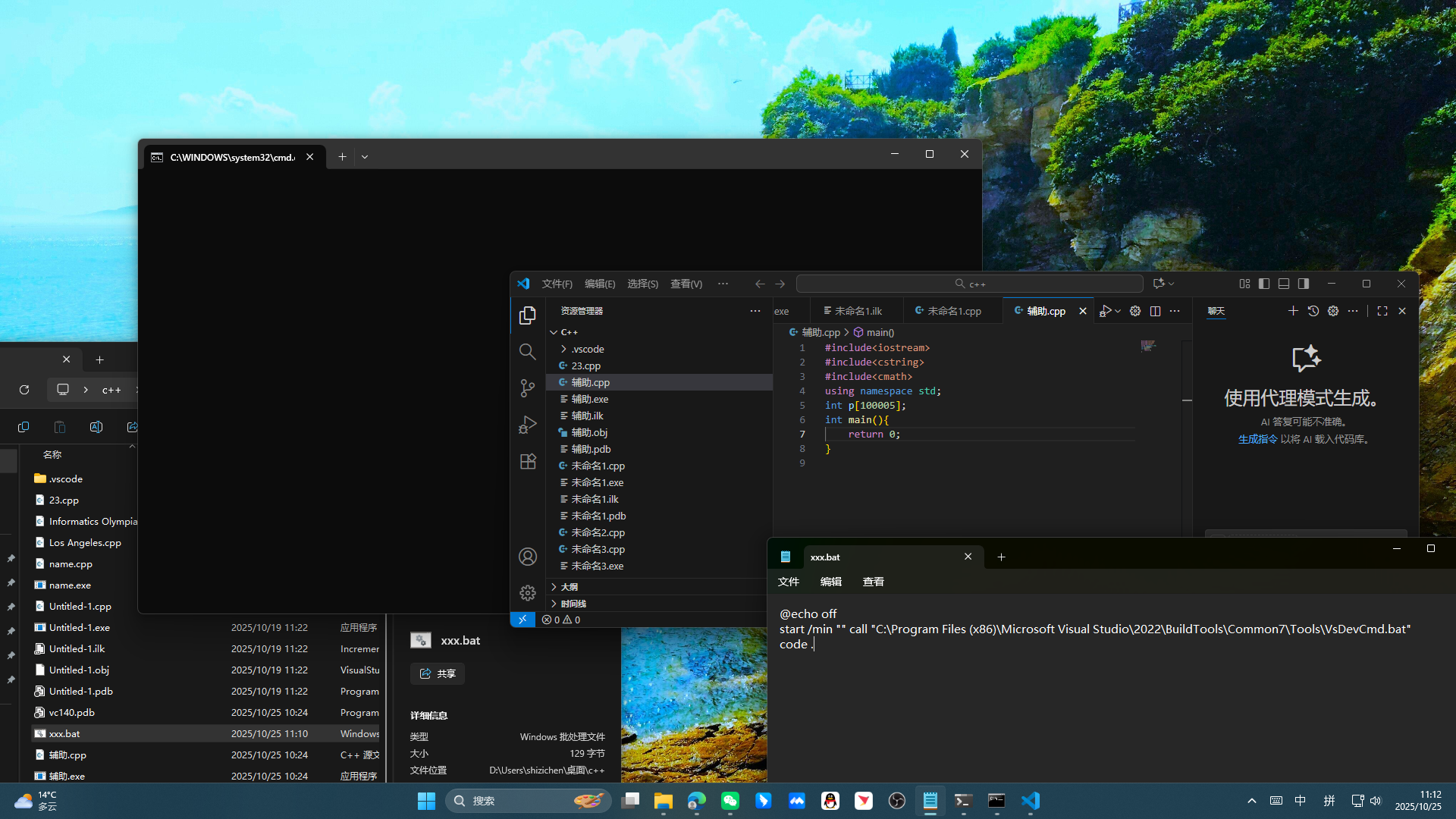The image size is (1456, 819).
Task: Show chat history clock icon
Action: 1313,311
